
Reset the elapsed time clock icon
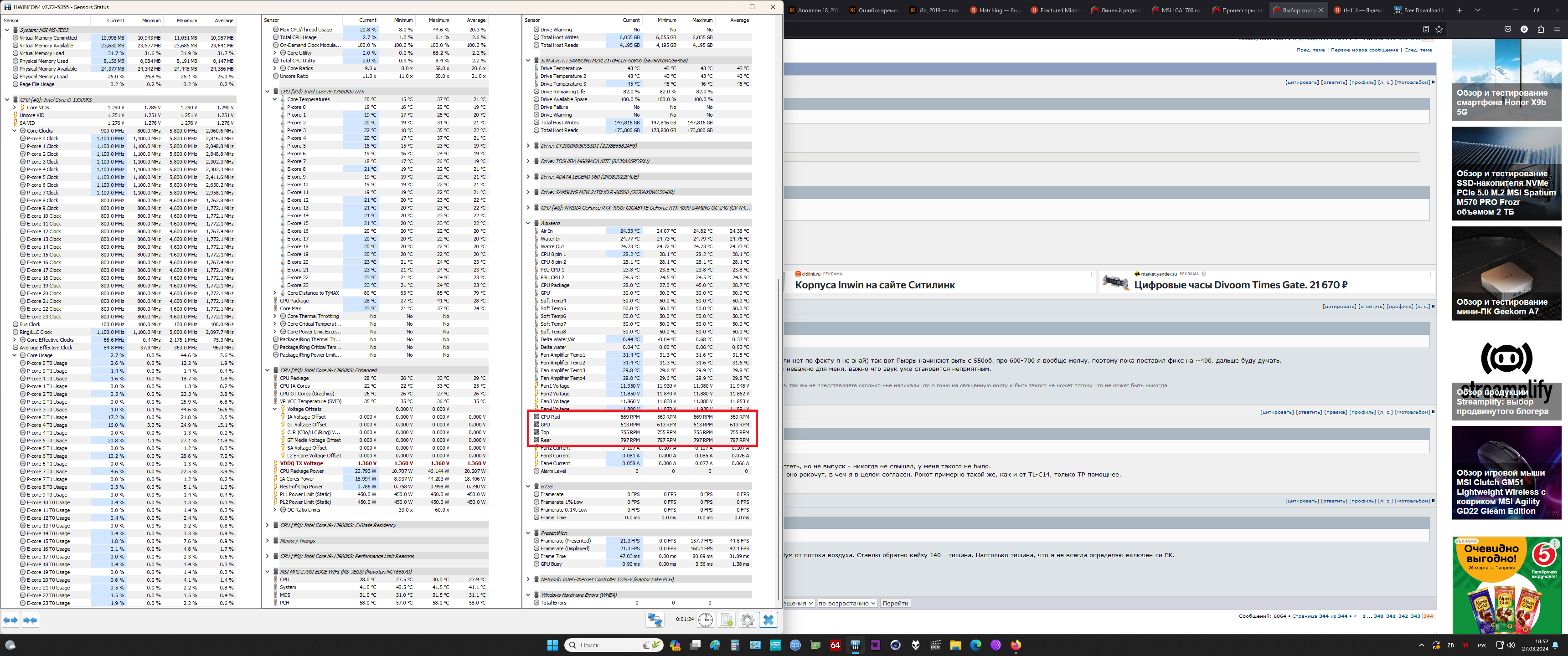pyautogui.click(x=705, y=620)
